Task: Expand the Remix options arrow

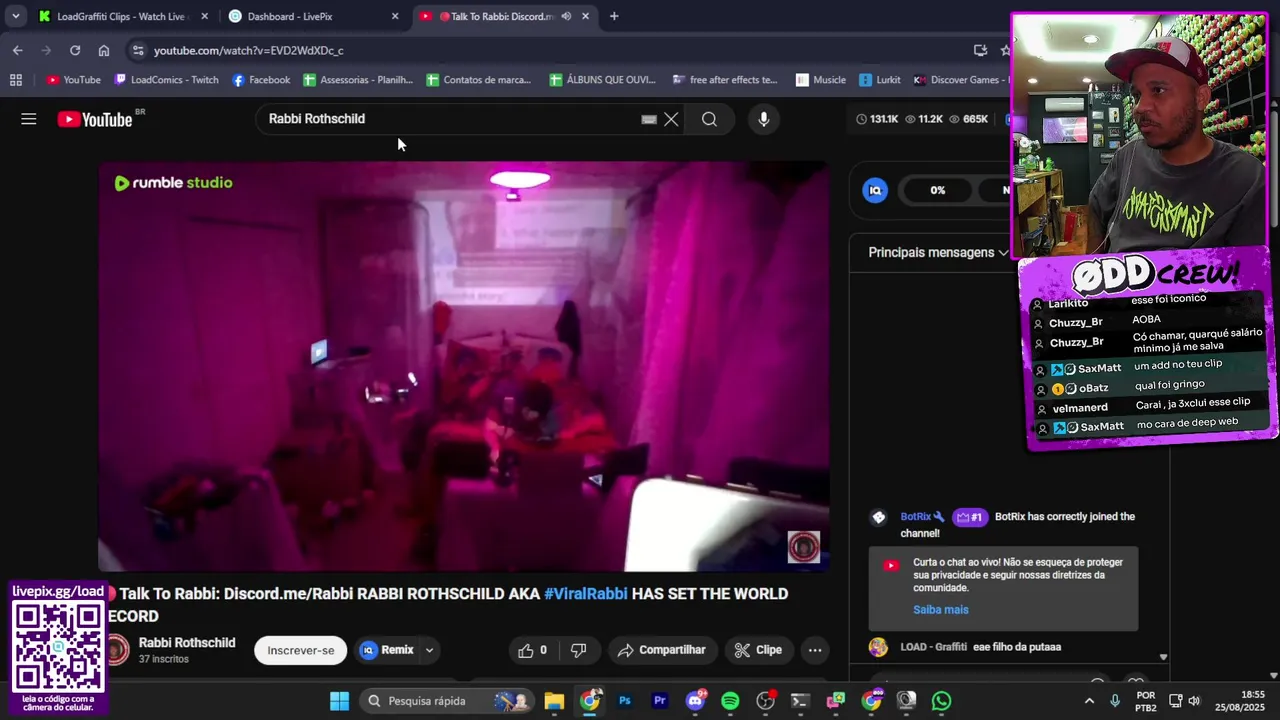Action: (x=429, y=650)
